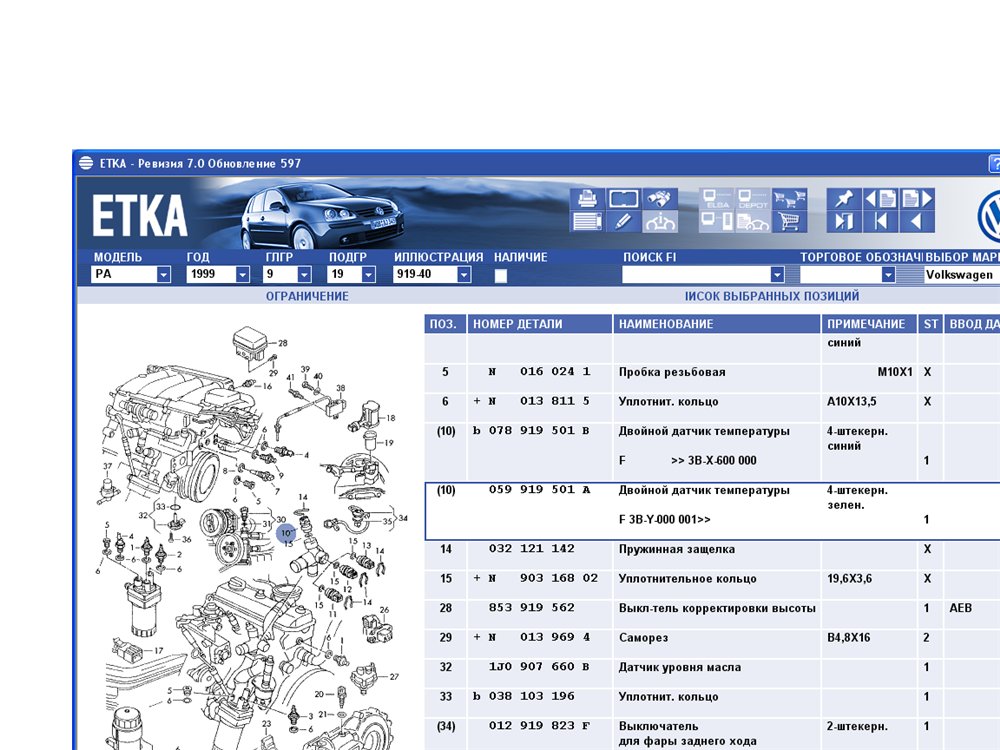Click the document and car icon

753,222
